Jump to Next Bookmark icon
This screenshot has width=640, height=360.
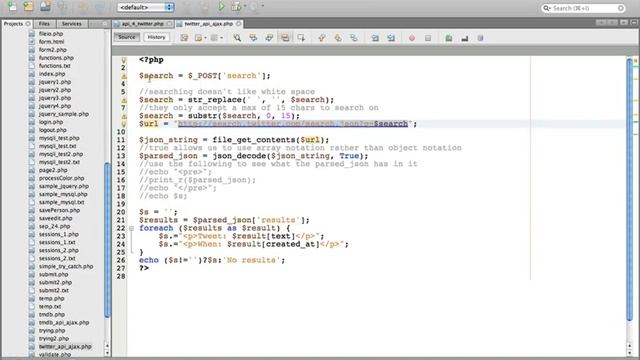pos(338,38)
